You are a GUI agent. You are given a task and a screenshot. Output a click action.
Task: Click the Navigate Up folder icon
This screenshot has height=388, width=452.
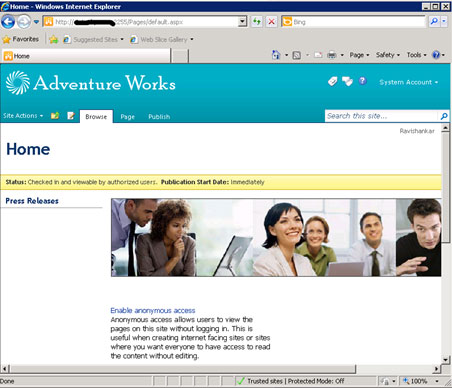[x=55, y=116]
